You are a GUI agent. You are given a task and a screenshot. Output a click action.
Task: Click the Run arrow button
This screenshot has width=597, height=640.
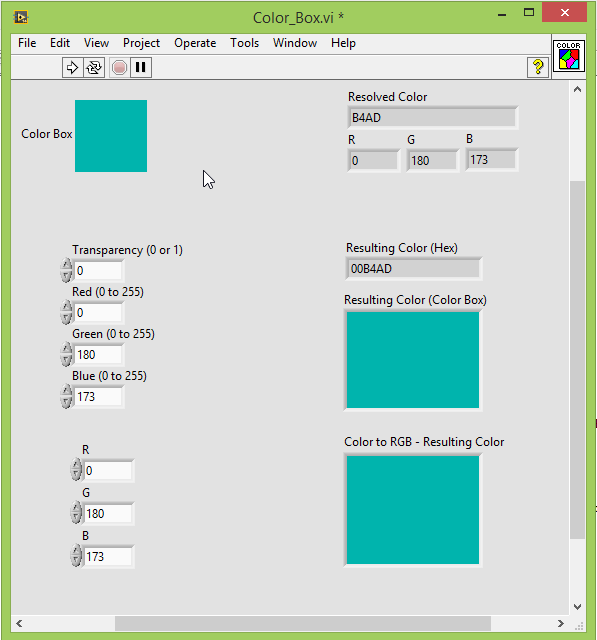click(72, 67)
